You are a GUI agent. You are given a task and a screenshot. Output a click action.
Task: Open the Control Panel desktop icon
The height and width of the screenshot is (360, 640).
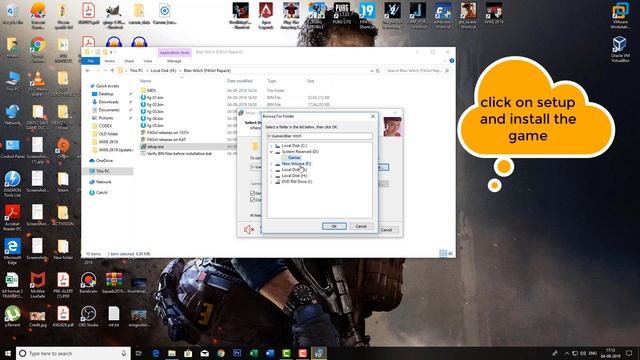click(12, 149)
